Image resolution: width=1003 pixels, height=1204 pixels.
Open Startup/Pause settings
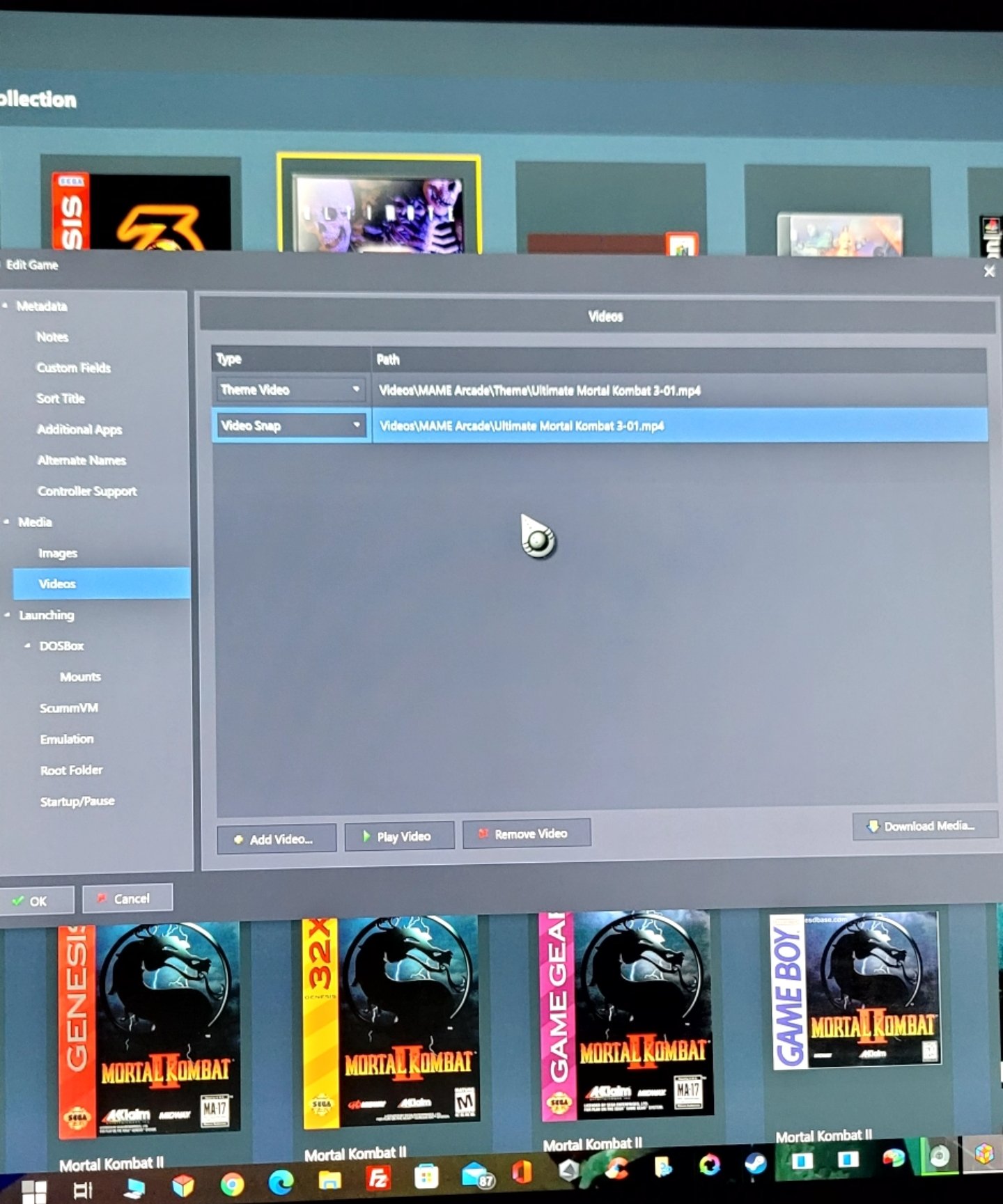click(77, 802)
